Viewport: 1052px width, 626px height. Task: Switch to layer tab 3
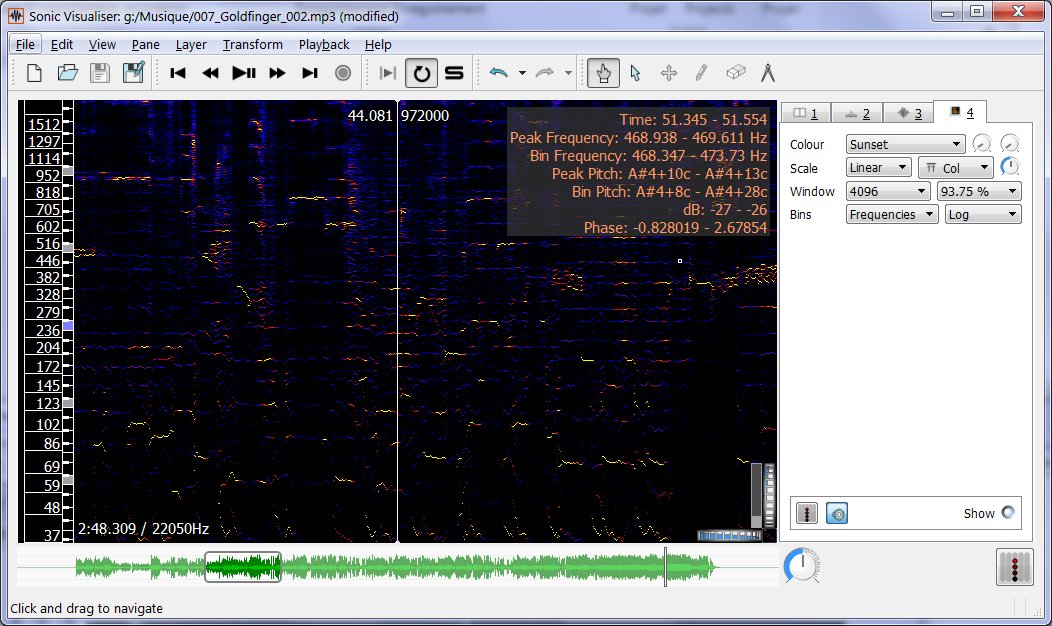(909, 113)
